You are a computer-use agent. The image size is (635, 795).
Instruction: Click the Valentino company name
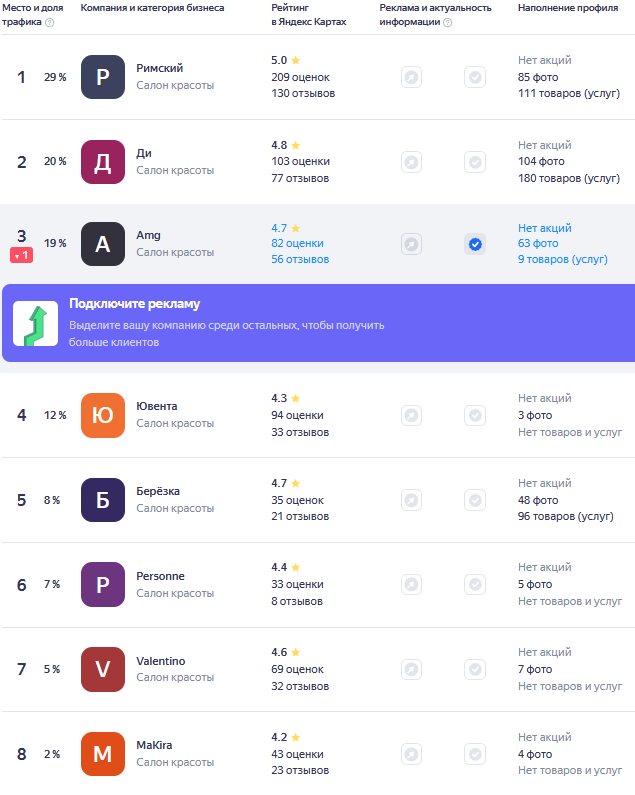point(161,661)
